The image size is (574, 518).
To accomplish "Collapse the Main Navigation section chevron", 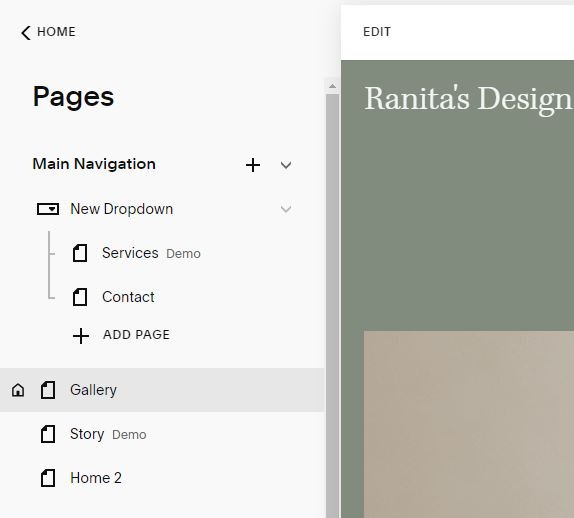I will [286, 165].
